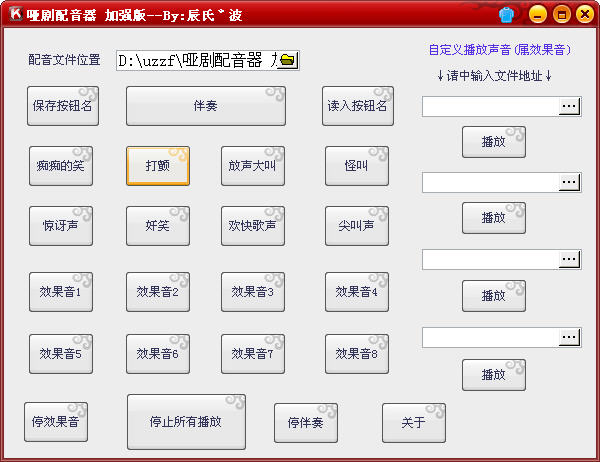Screen dimensions: 600x462
Task: Click 停伴奏 to stop accompaniment
Action: click(x=306, y=423)
